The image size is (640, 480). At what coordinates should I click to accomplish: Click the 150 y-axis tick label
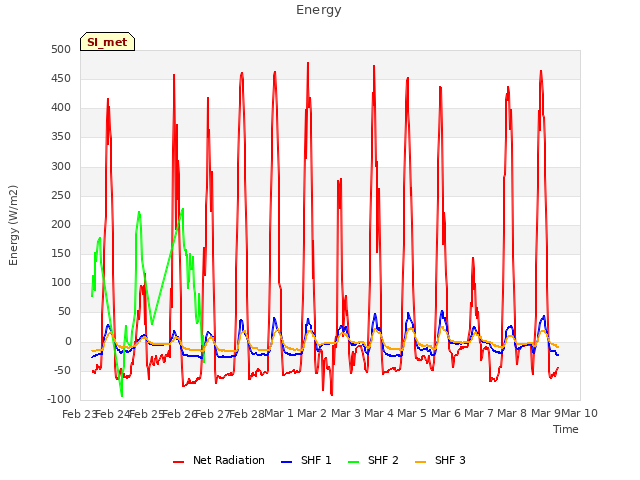point(61,253)
